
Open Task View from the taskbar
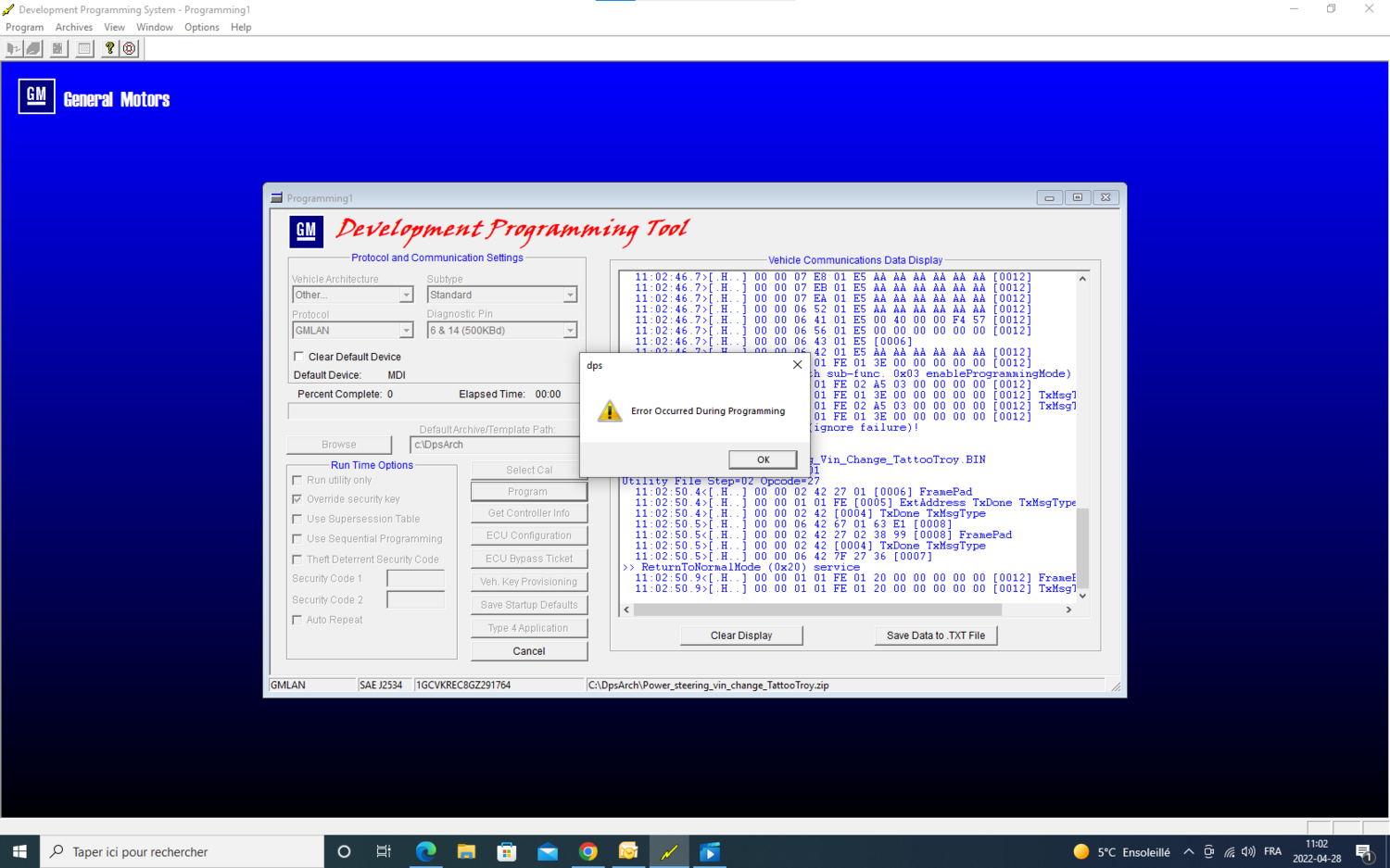click(384, 851)
